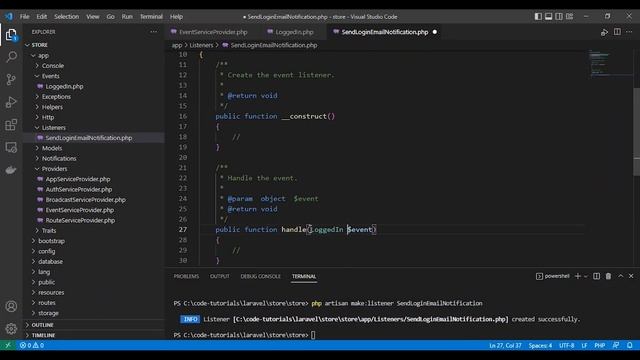The height and width of the screenshot is (360, 640).
Task: Open the Run menu
Action: point(127,17)
